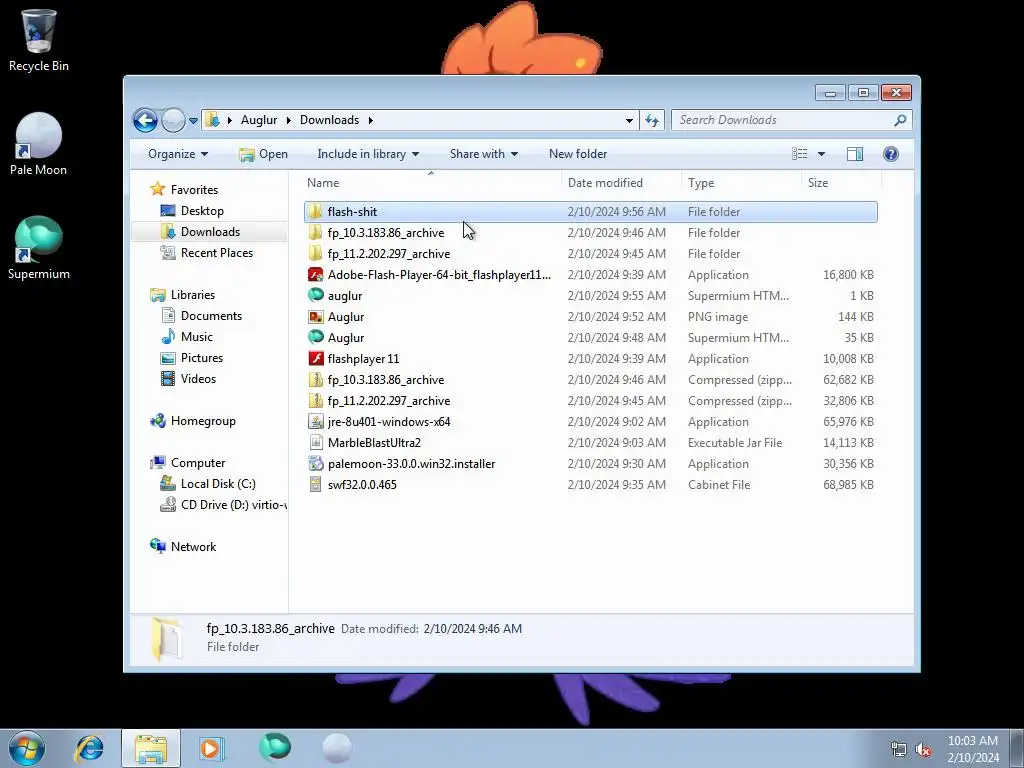The image size is (1024, 768).
Task: Expand the arrow after Downloads breadcrumb
Action: pos(370,120)
